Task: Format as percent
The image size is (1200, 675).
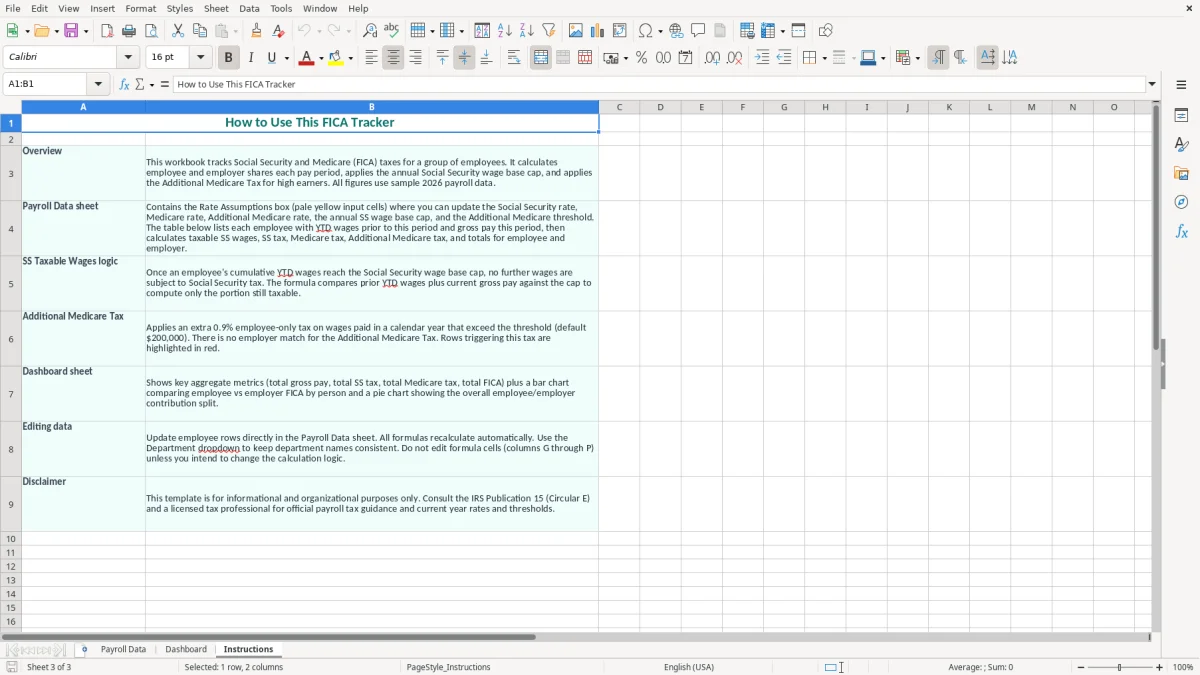Action: 641,58
